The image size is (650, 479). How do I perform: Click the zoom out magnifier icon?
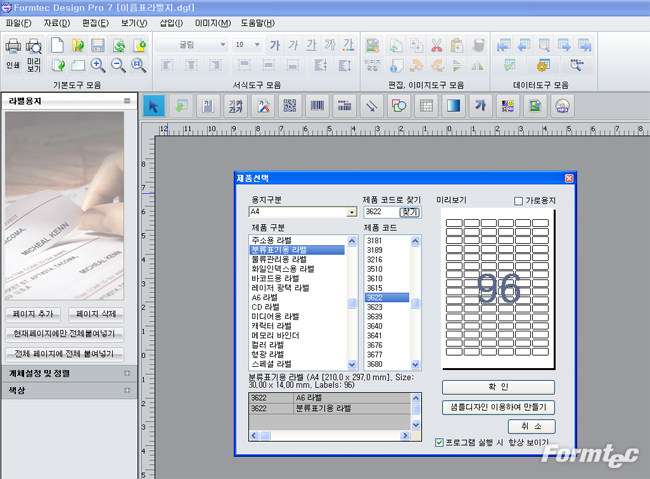tap(118, 65)
